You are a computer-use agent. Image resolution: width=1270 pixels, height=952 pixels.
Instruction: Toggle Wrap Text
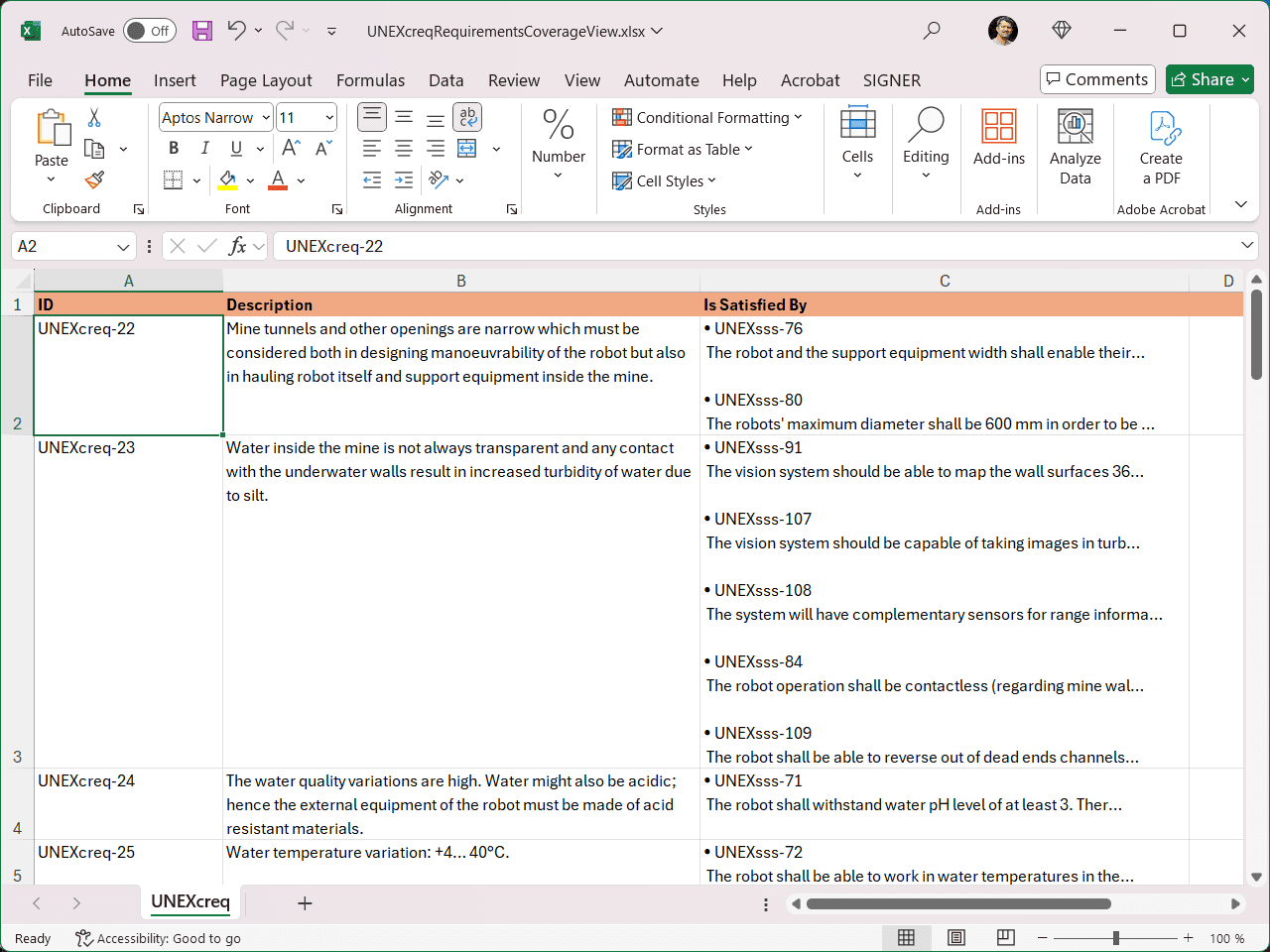(467, 117)
